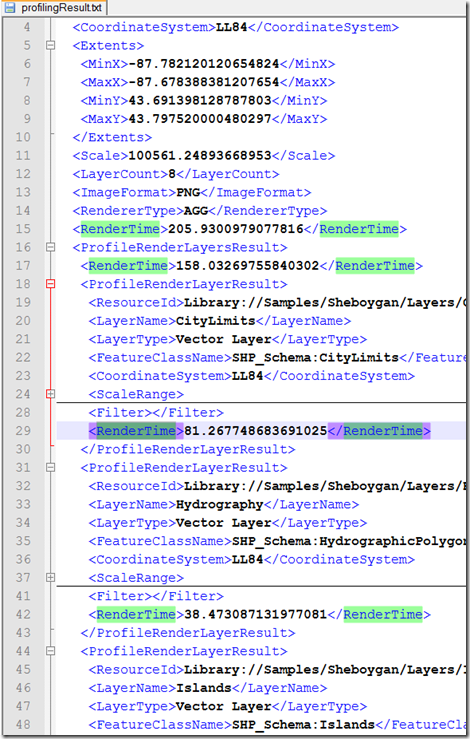This screenshot has height=739, width=470.
Task: Click the save icon on profilingResult.txt tab
Action: (x=9, y=8)
